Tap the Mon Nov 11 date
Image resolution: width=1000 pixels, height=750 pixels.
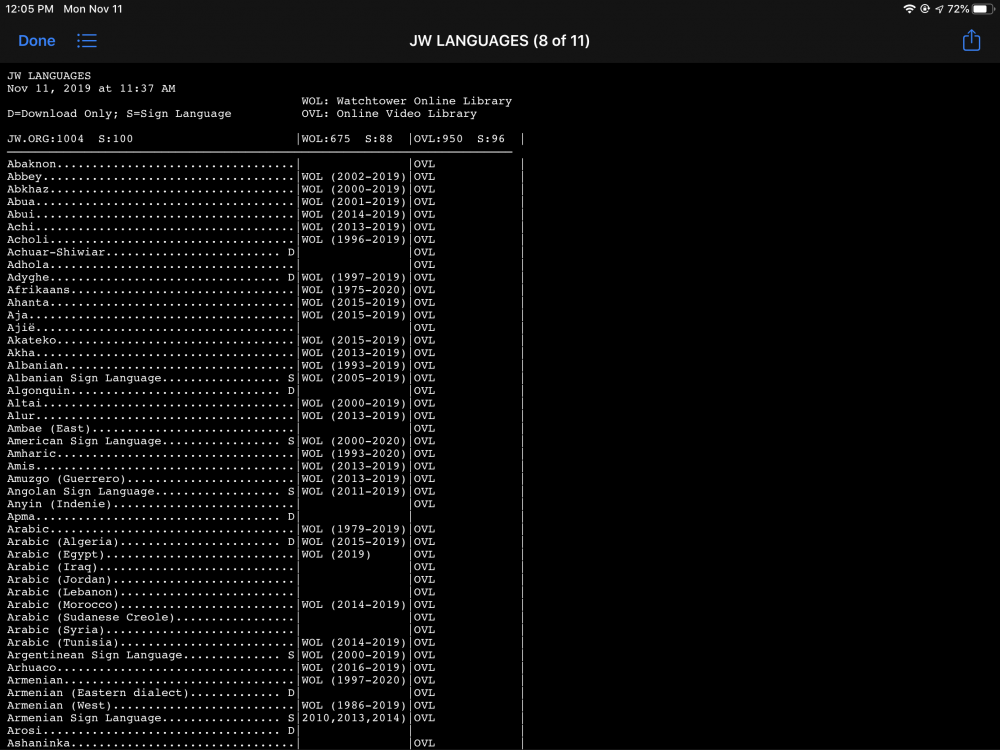click(x=92, y=9)
